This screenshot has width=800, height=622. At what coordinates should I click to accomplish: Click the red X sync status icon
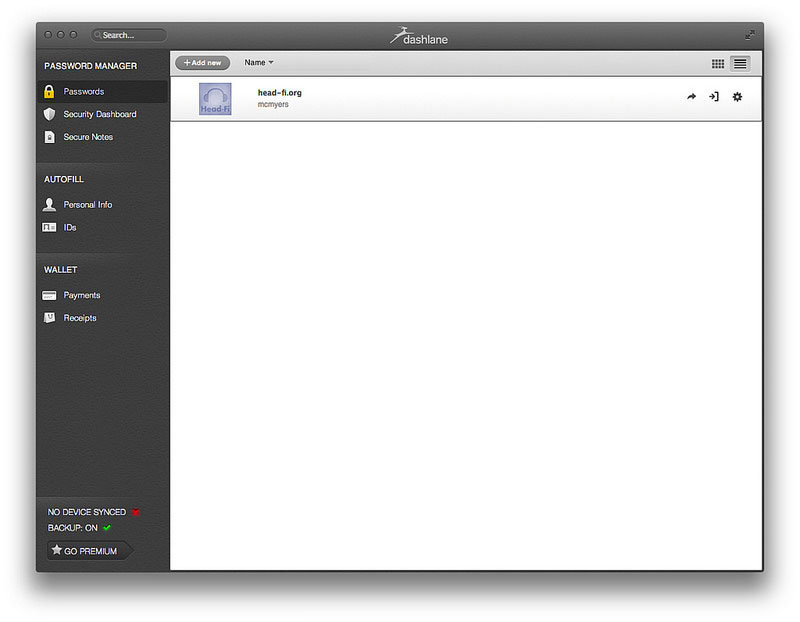tap(136, 512)
